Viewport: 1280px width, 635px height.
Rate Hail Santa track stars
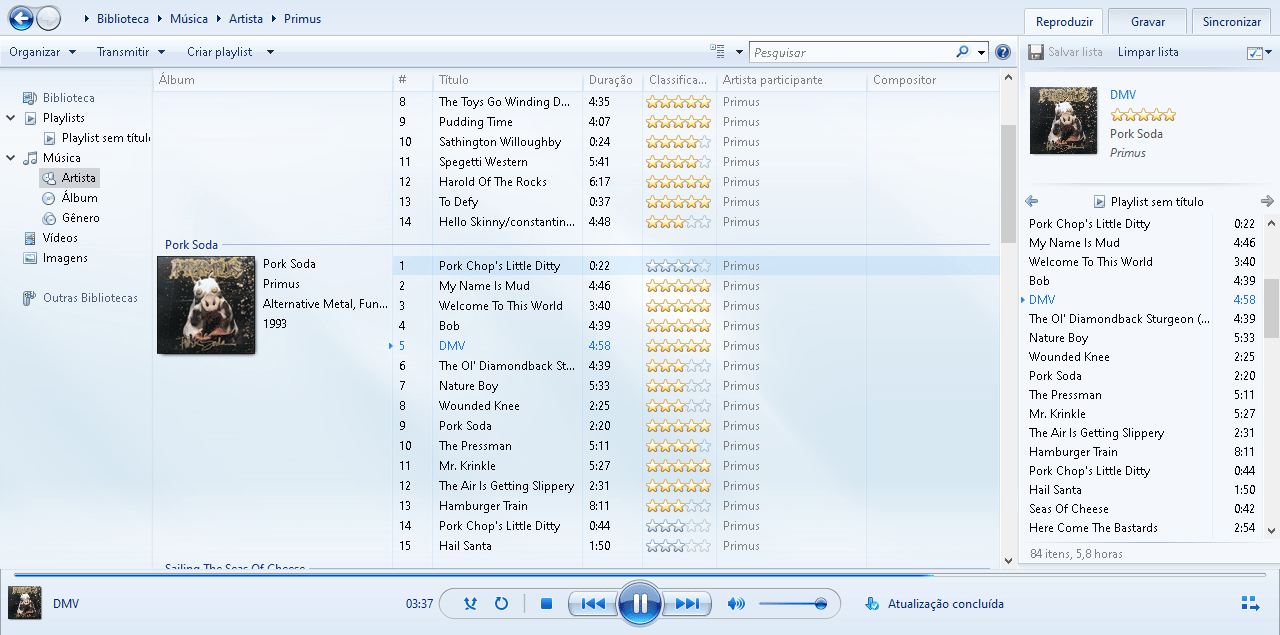(678, 546)
